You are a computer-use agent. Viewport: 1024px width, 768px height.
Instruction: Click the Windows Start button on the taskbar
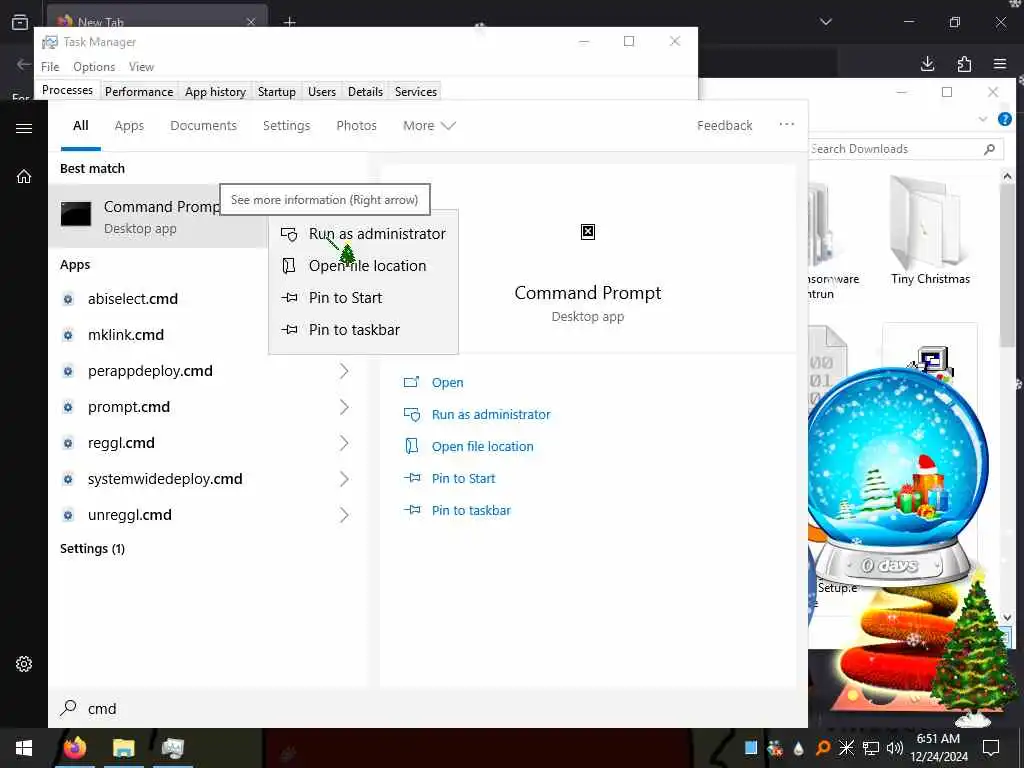[x=24, y=748]
